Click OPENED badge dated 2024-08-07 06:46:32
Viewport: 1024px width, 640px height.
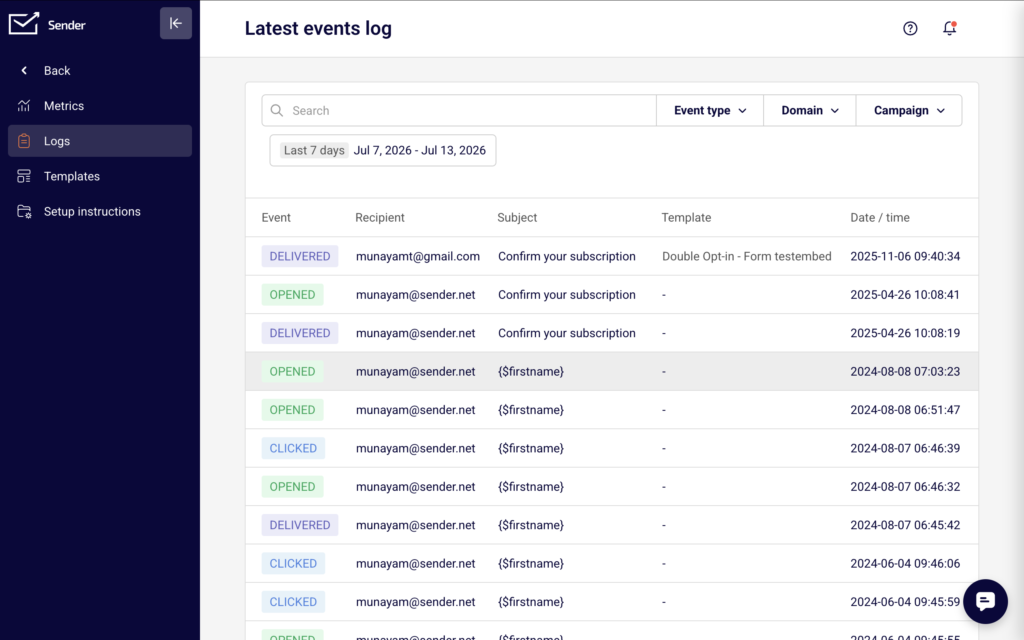click(x=293, y=487)
